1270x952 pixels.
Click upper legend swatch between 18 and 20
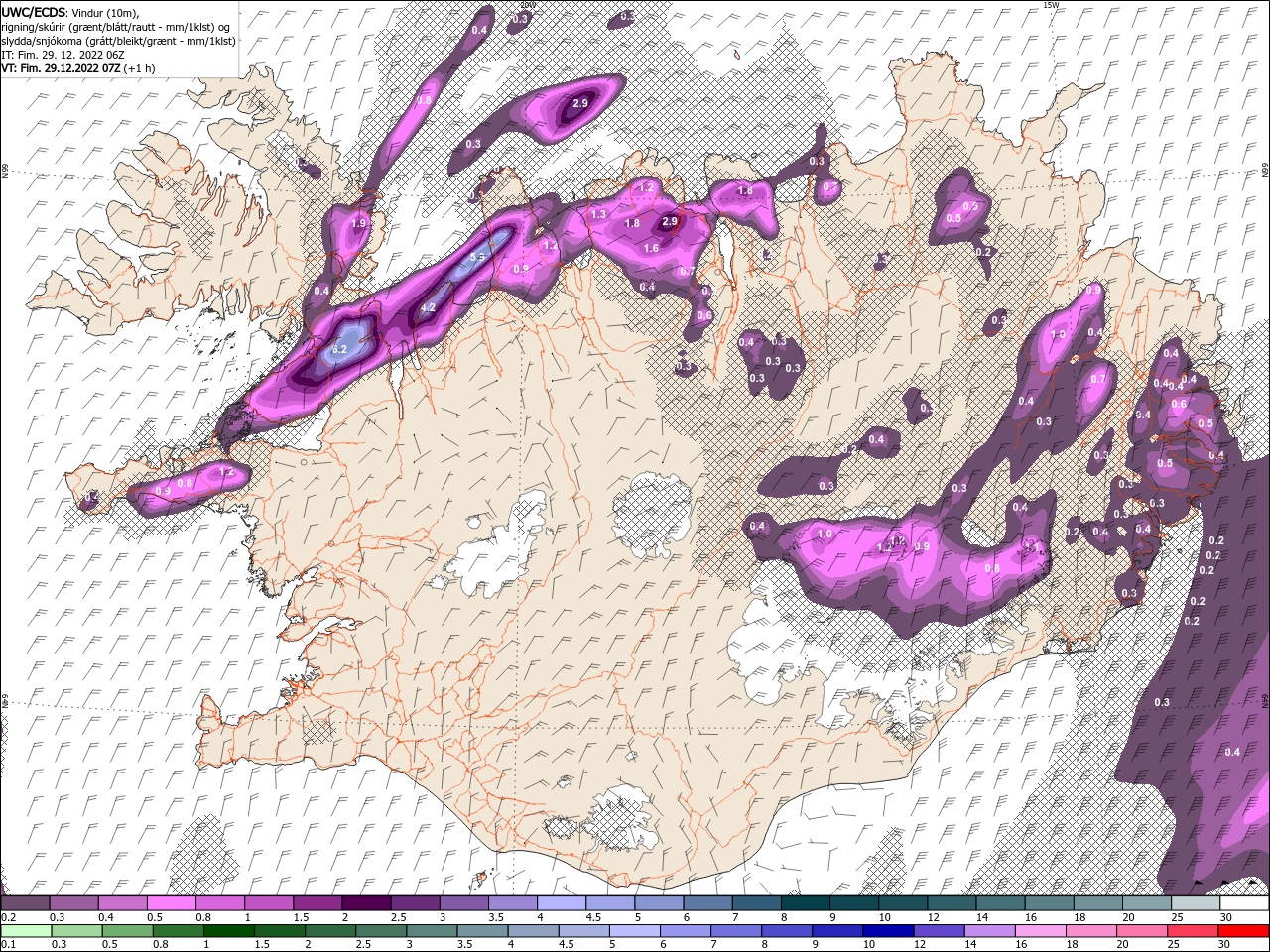click(x=1097, y=903)
